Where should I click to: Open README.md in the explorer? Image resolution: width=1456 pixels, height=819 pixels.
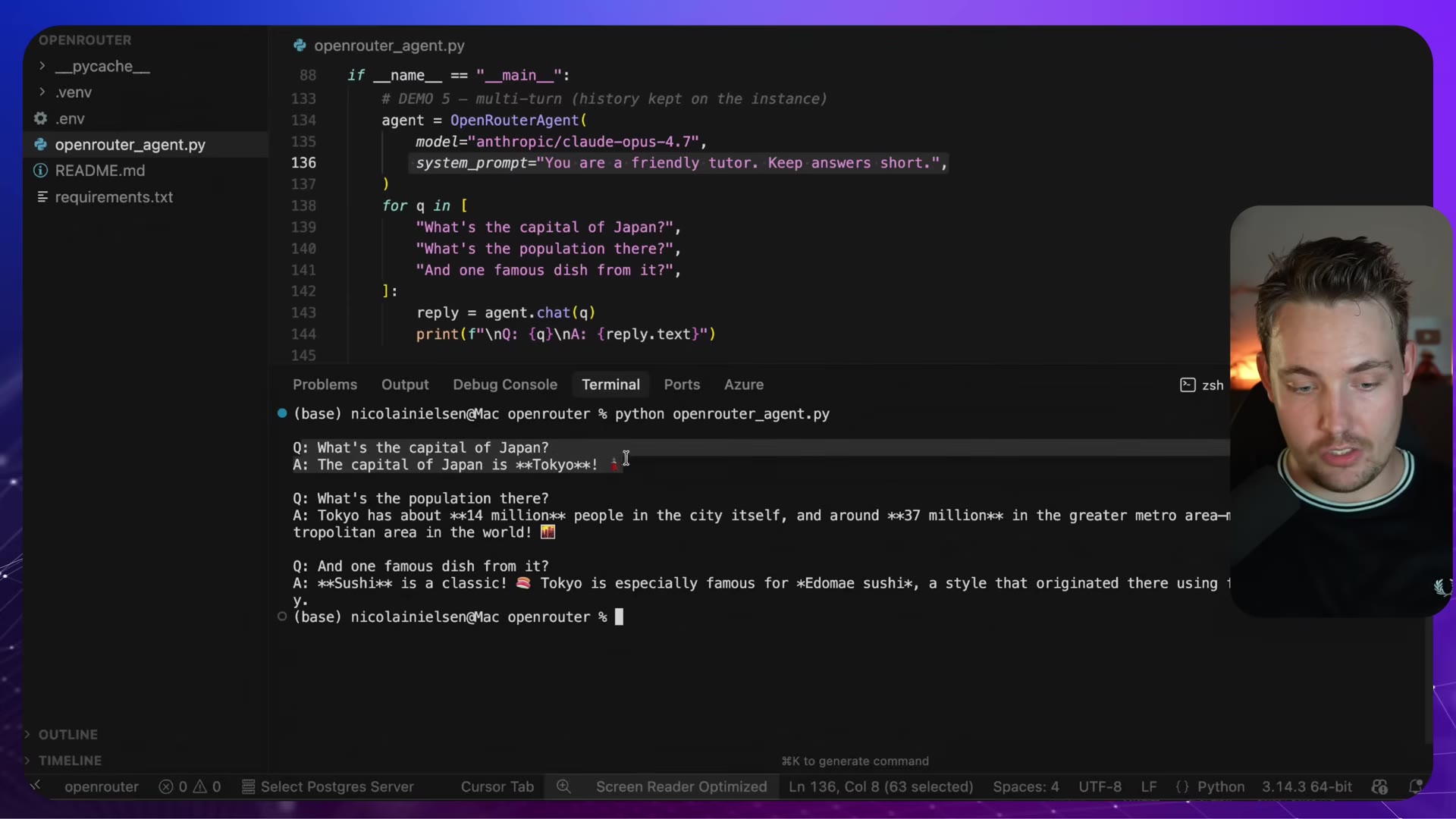tap(99, 171)
